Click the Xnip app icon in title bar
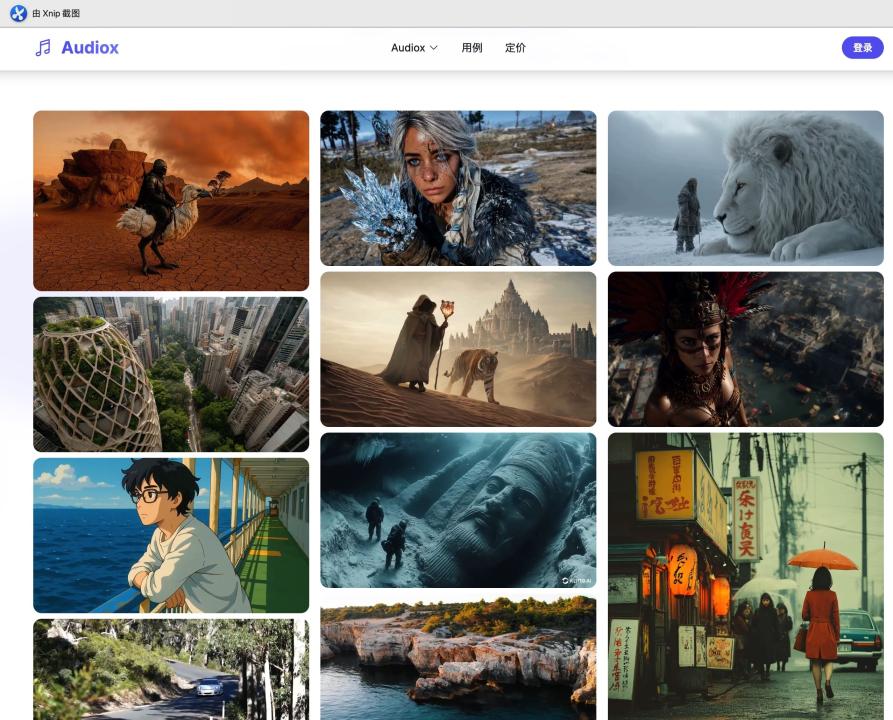Viewport: 893px width, 720px height. (18, 13)
